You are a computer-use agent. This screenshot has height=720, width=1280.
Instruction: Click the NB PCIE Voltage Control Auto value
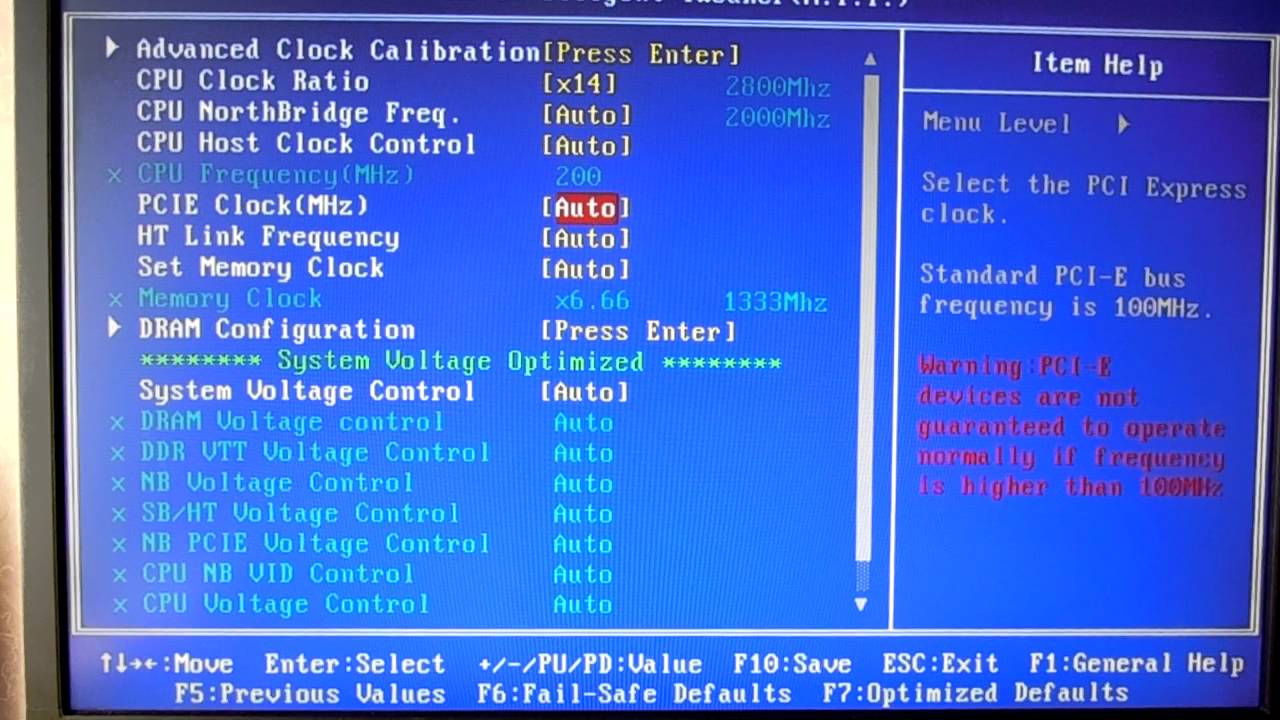(583, 545)
